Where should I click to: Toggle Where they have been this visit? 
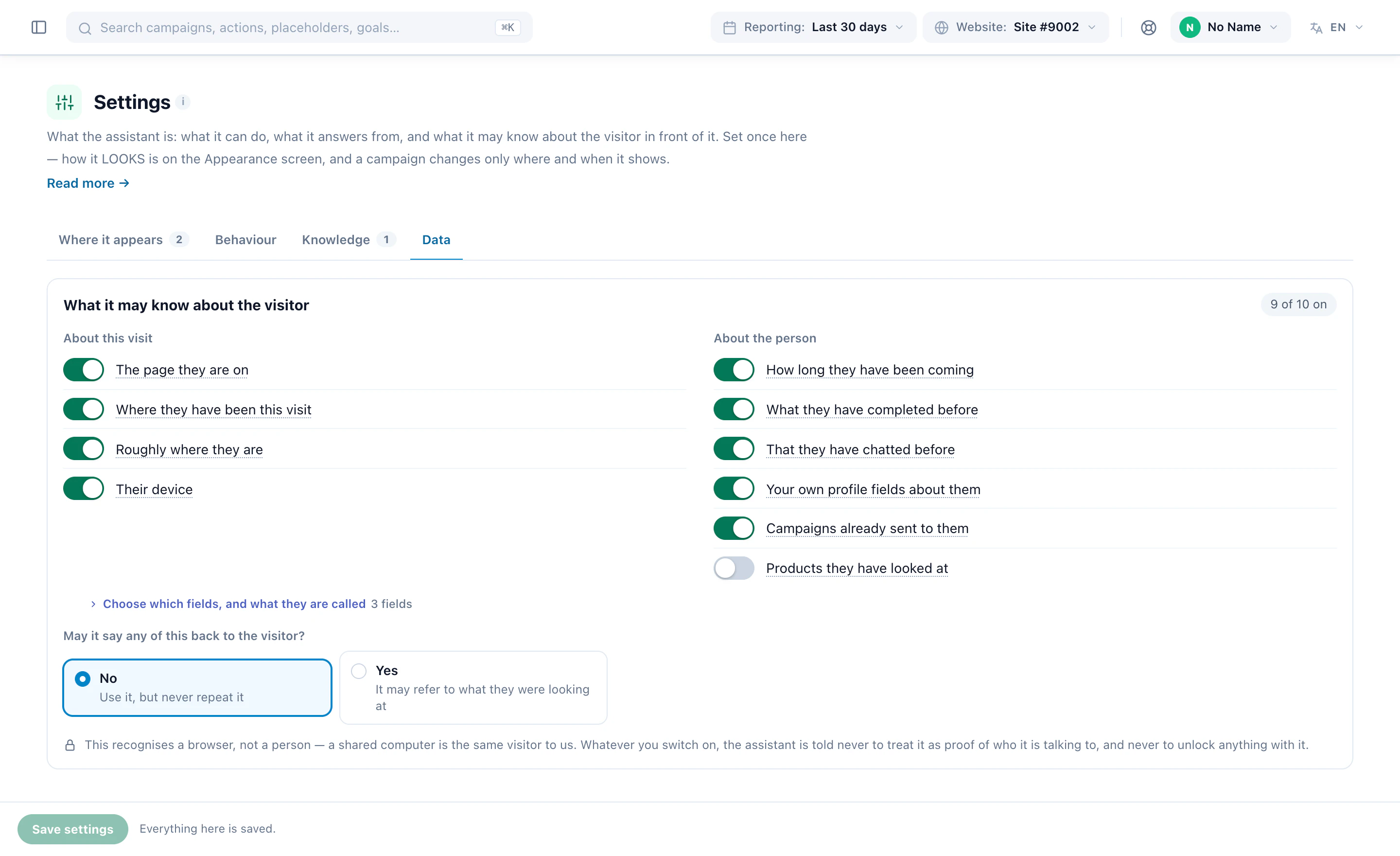pos(84,409)
